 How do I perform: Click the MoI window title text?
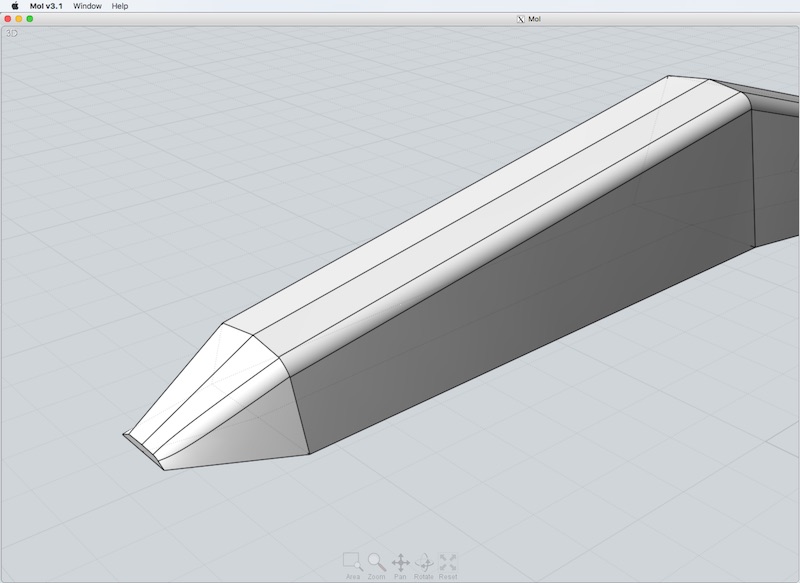coord(534,19)
